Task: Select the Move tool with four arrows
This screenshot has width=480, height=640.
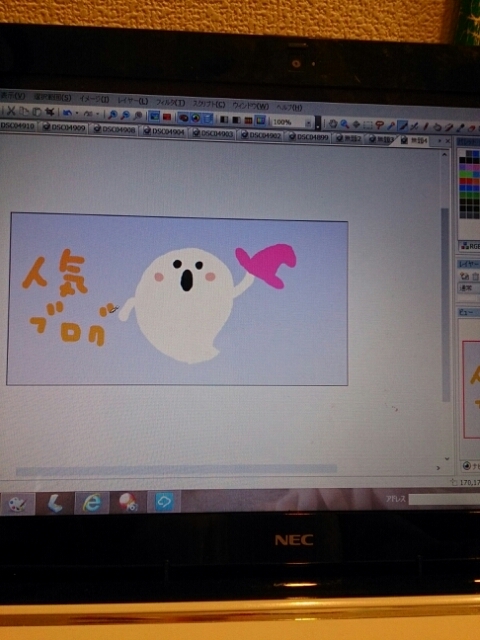Action: tap(356, 124)
